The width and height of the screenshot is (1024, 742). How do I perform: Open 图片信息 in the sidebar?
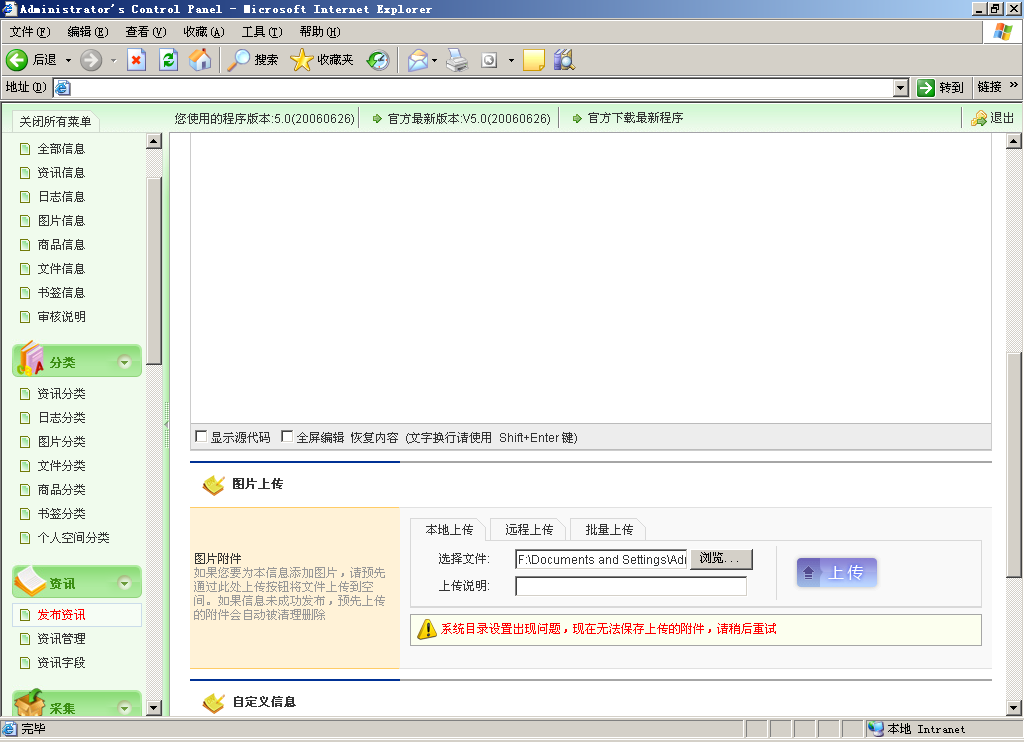(x=61, y=221)
